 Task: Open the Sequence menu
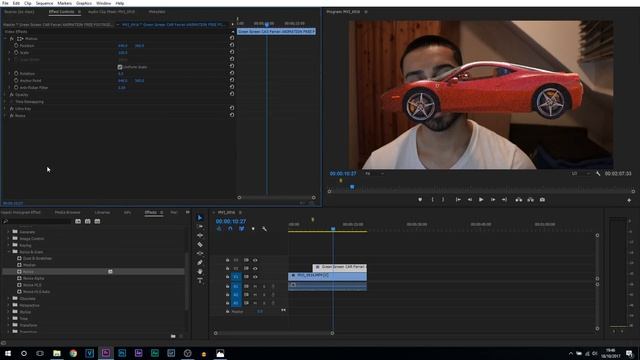(44, 3)
